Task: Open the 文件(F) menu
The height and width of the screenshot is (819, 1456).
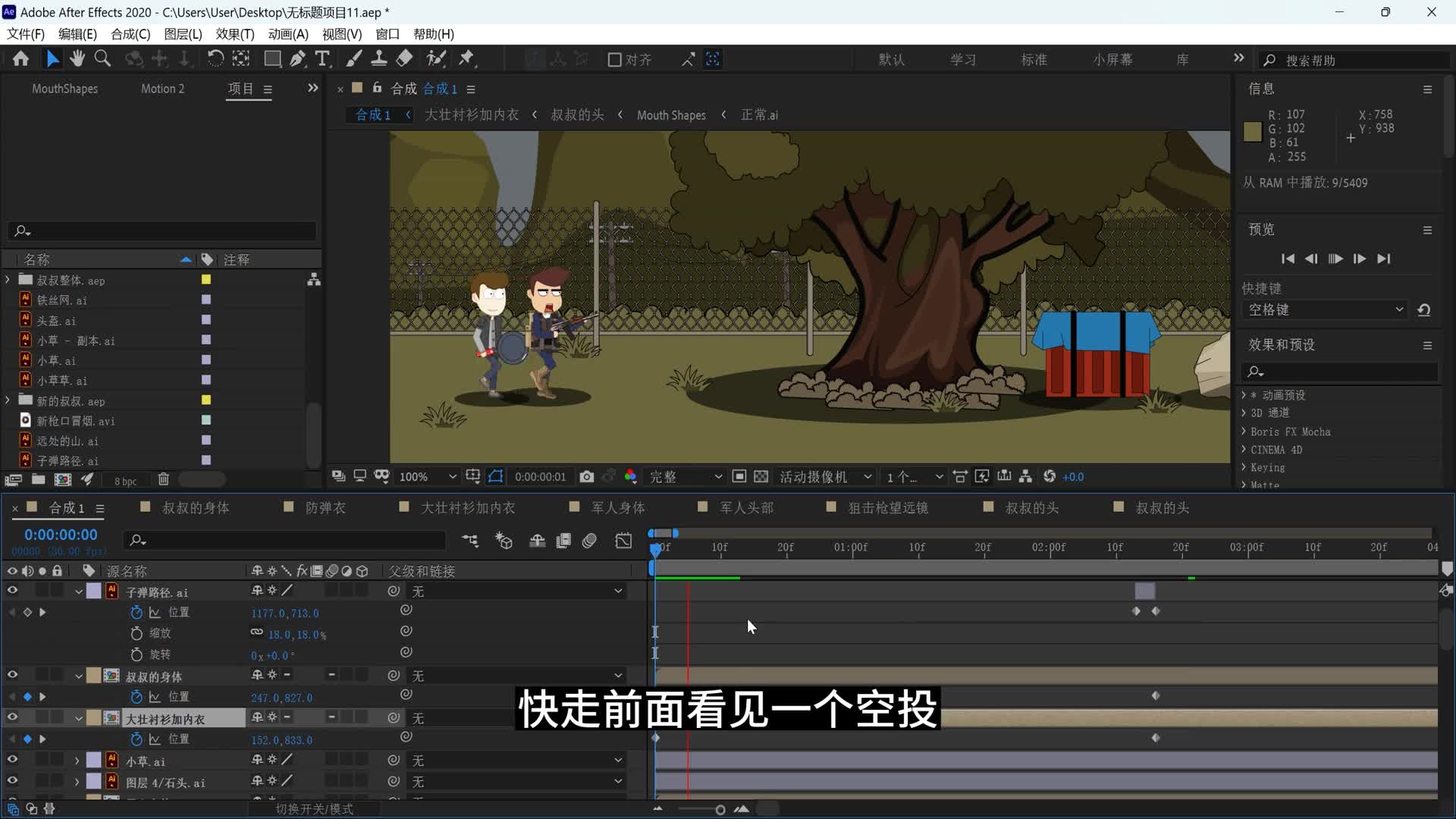Action: coord(26,34)
